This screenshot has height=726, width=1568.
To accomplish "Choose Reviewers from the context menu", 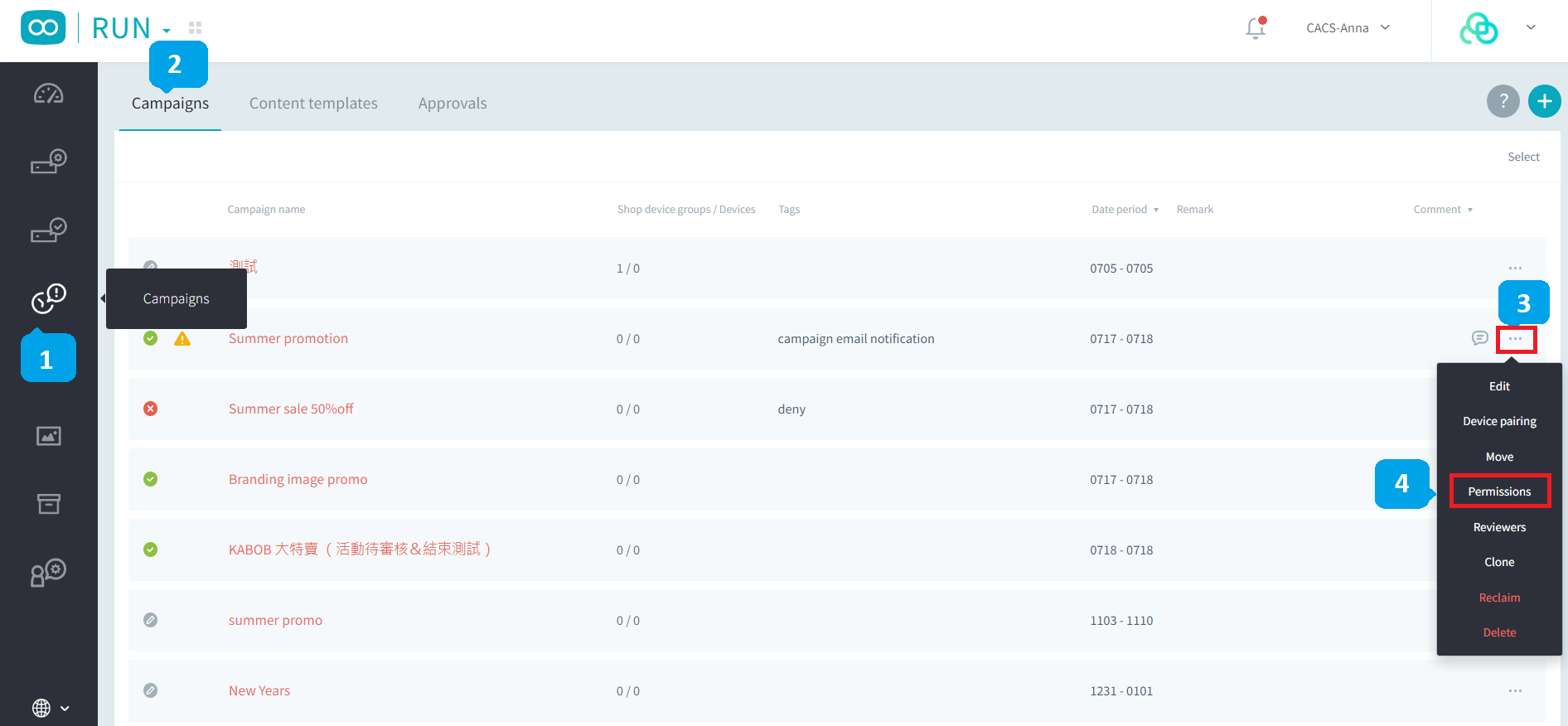I will (1499, 527).
